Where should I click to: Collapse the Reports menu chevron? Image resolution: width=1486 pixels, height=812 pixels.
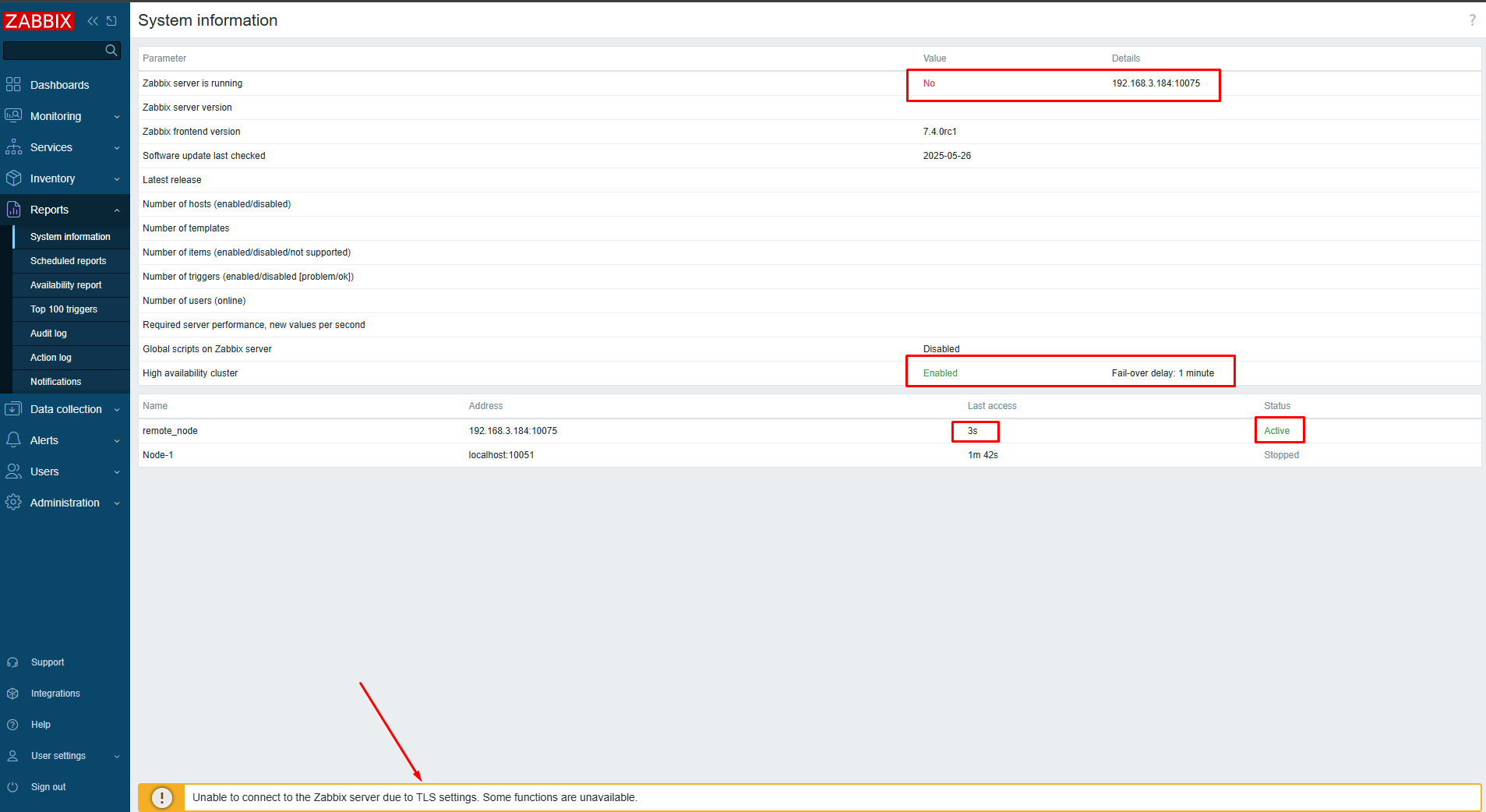coord(117,210)
